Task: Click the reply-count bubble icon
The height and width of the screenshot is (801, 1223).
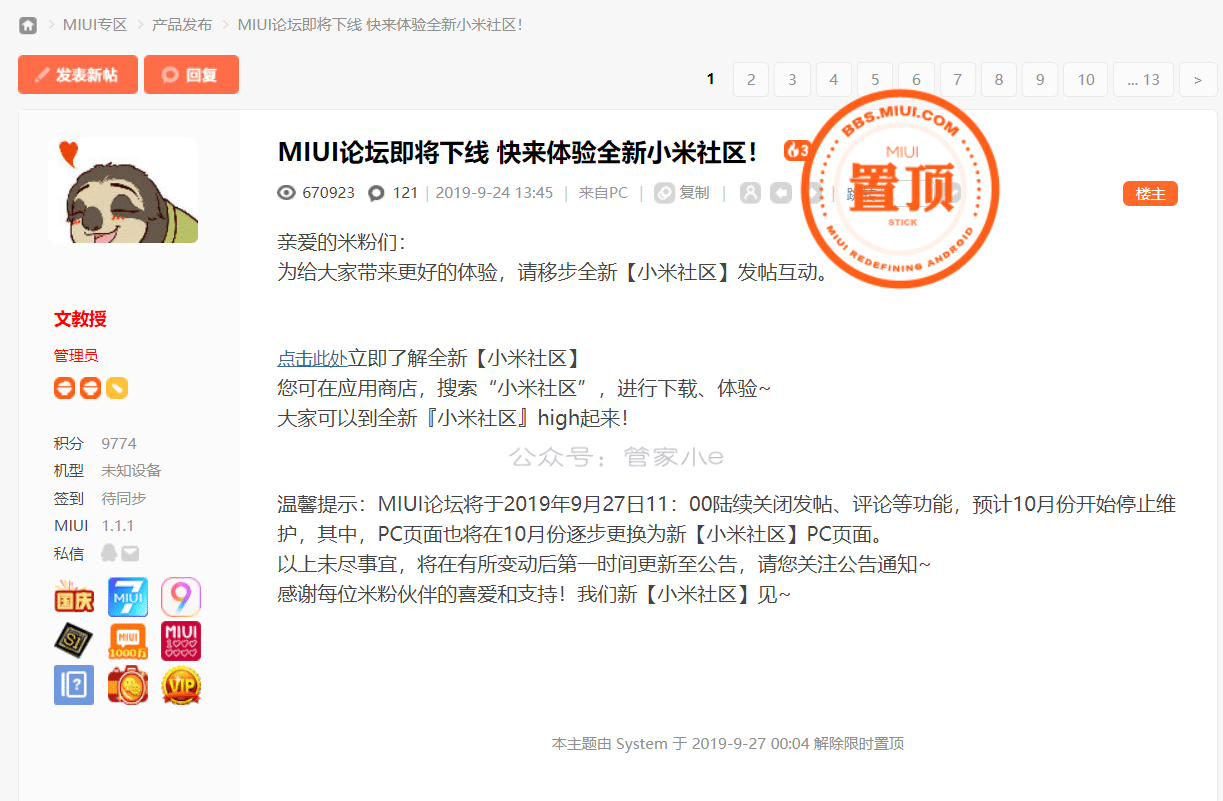Action: (x=376, y=193)
